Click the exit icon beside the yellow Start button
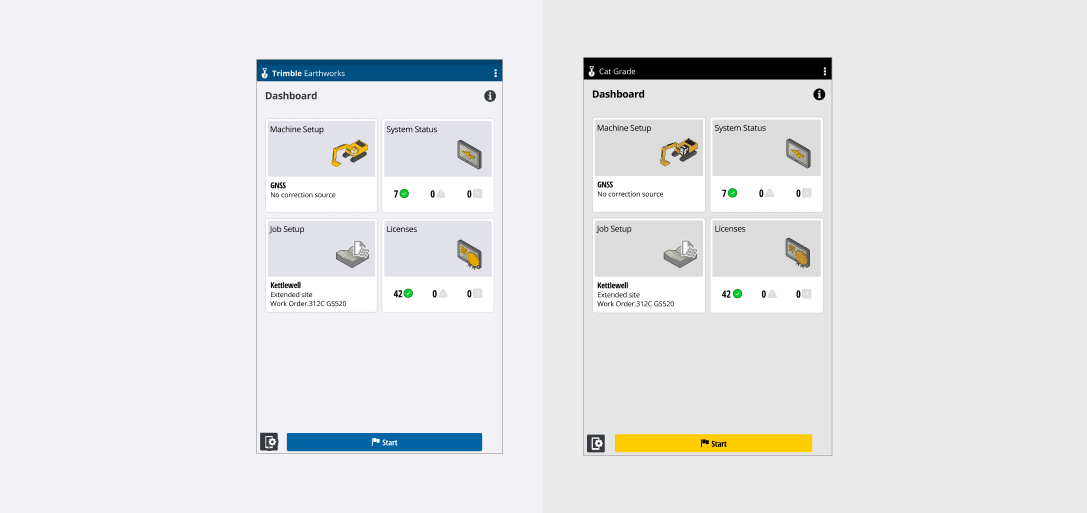Screen dimensions: 1087x513 (x=597, y=443)
